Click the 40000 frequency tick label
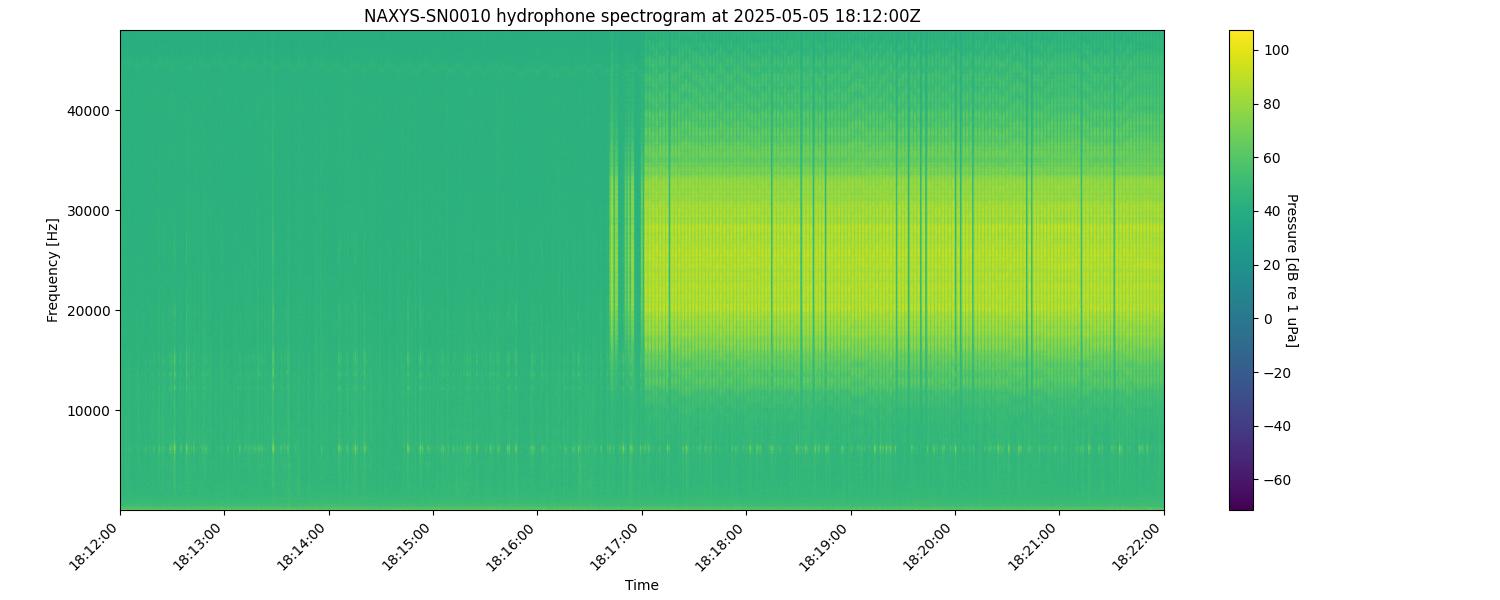The height and width of the screenshot is (600, 1500). [x=91, y=110]
